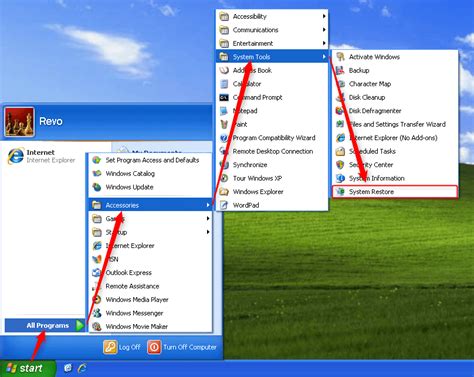The image size is (474, 377).
Task: Open the Command Prompt icon
Action: pyautogui.click(x=224, y=97)
